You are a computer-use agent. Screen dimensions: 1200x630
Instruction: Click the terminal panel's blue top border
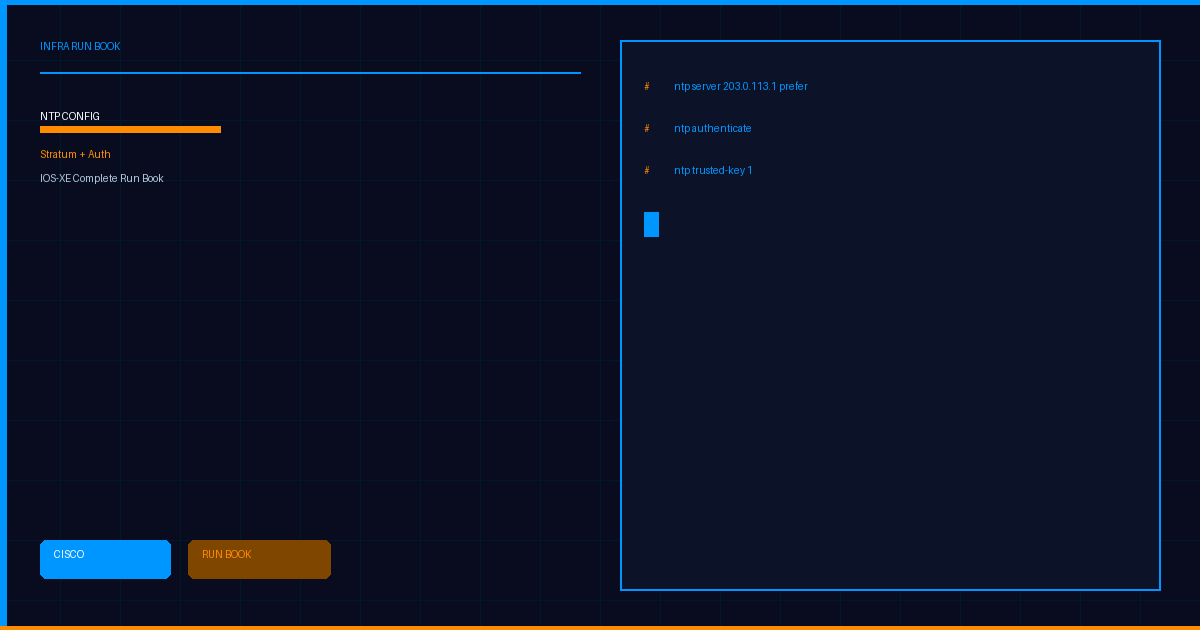[x=890, y=41]
